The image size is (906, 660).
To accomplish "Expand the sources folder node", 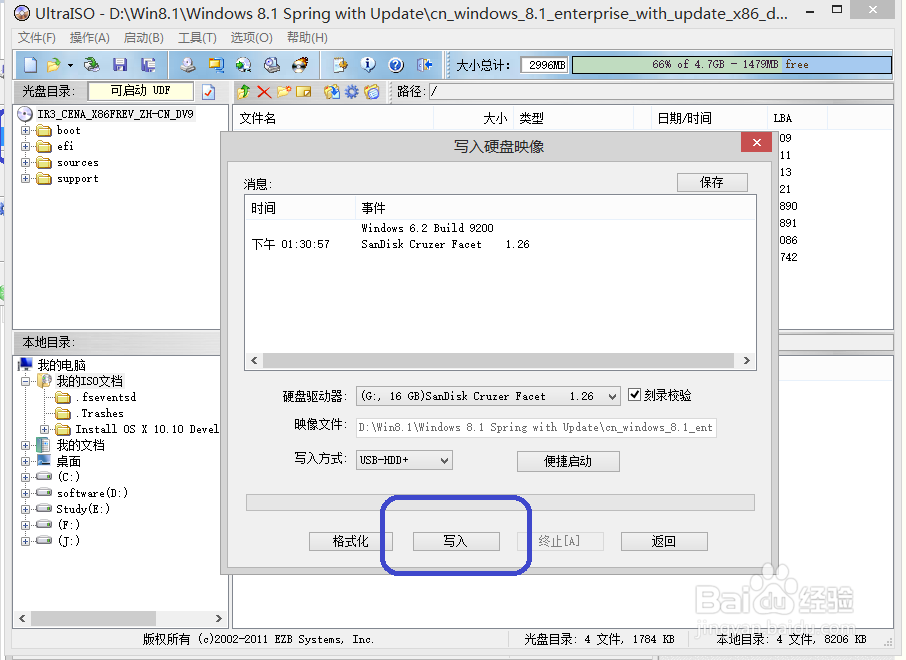I will 25,163.
